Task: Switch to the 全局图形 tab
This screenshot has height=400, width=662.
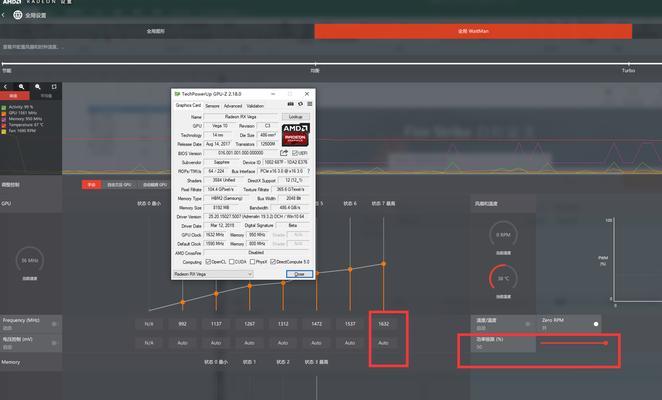Action: 156,31
